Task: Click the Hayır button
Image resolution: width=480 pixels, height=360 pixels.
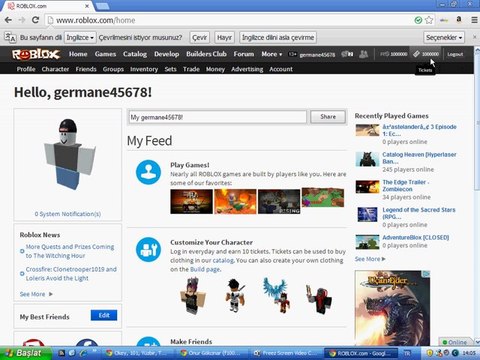Action: coord(224,37)
